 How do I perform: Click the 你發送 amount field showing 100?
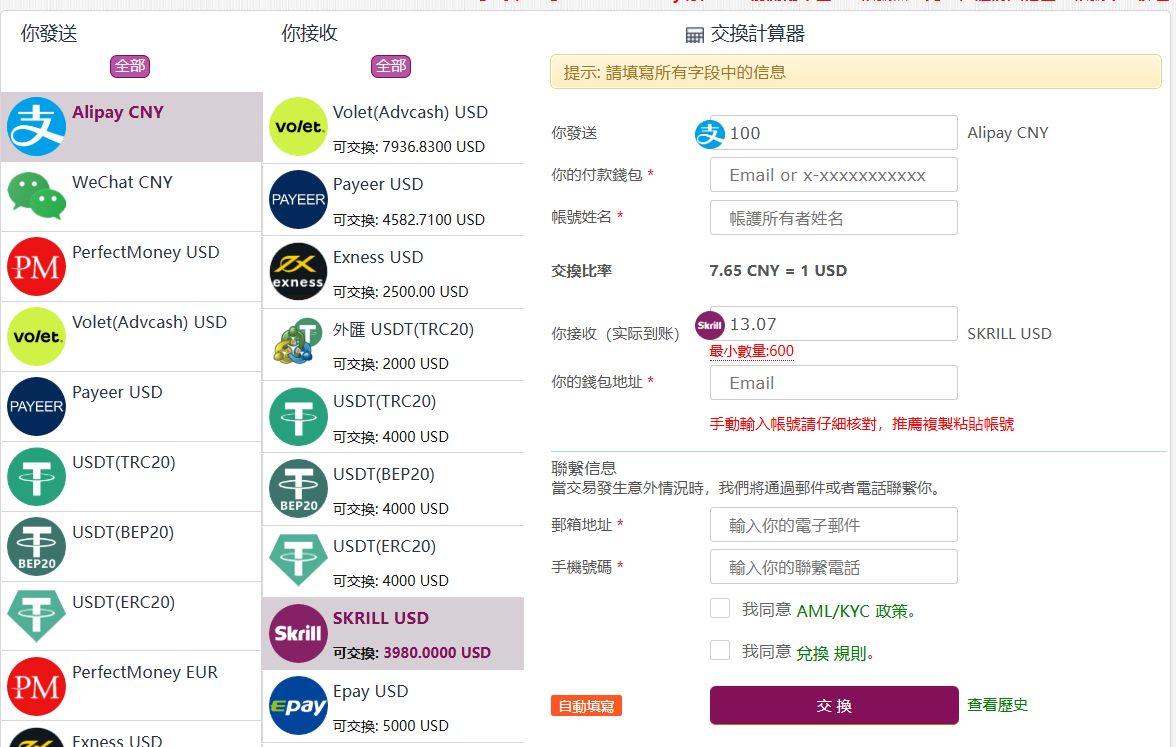coord(833,134)
